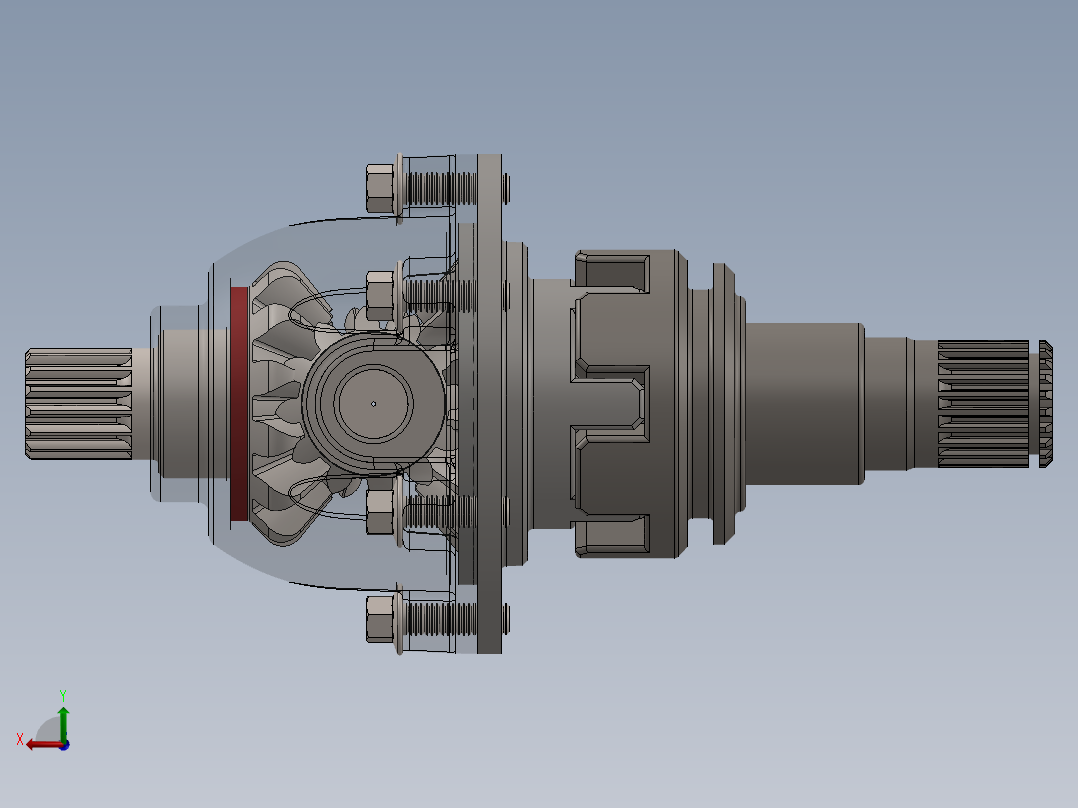This screenshot has width=1078, height=808.
Task: Select the red thrust washer ring
Action: click(239, 404)
